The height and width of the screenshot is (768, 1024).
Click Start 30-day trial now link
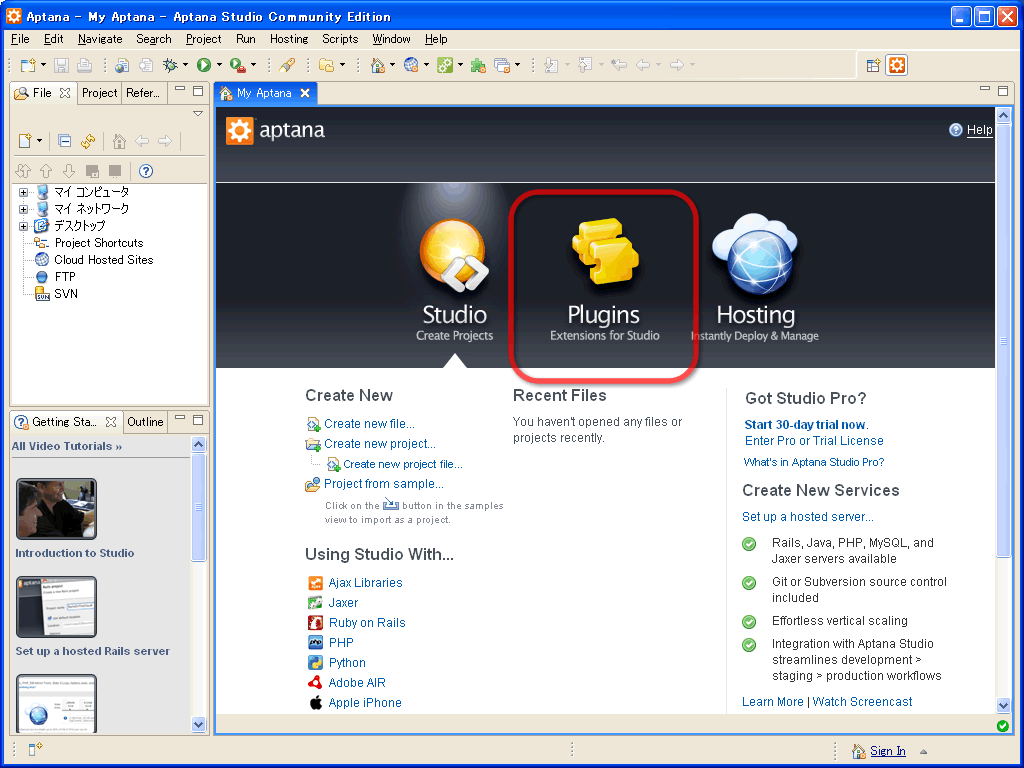pyautogui.click(x=807, y=424)
